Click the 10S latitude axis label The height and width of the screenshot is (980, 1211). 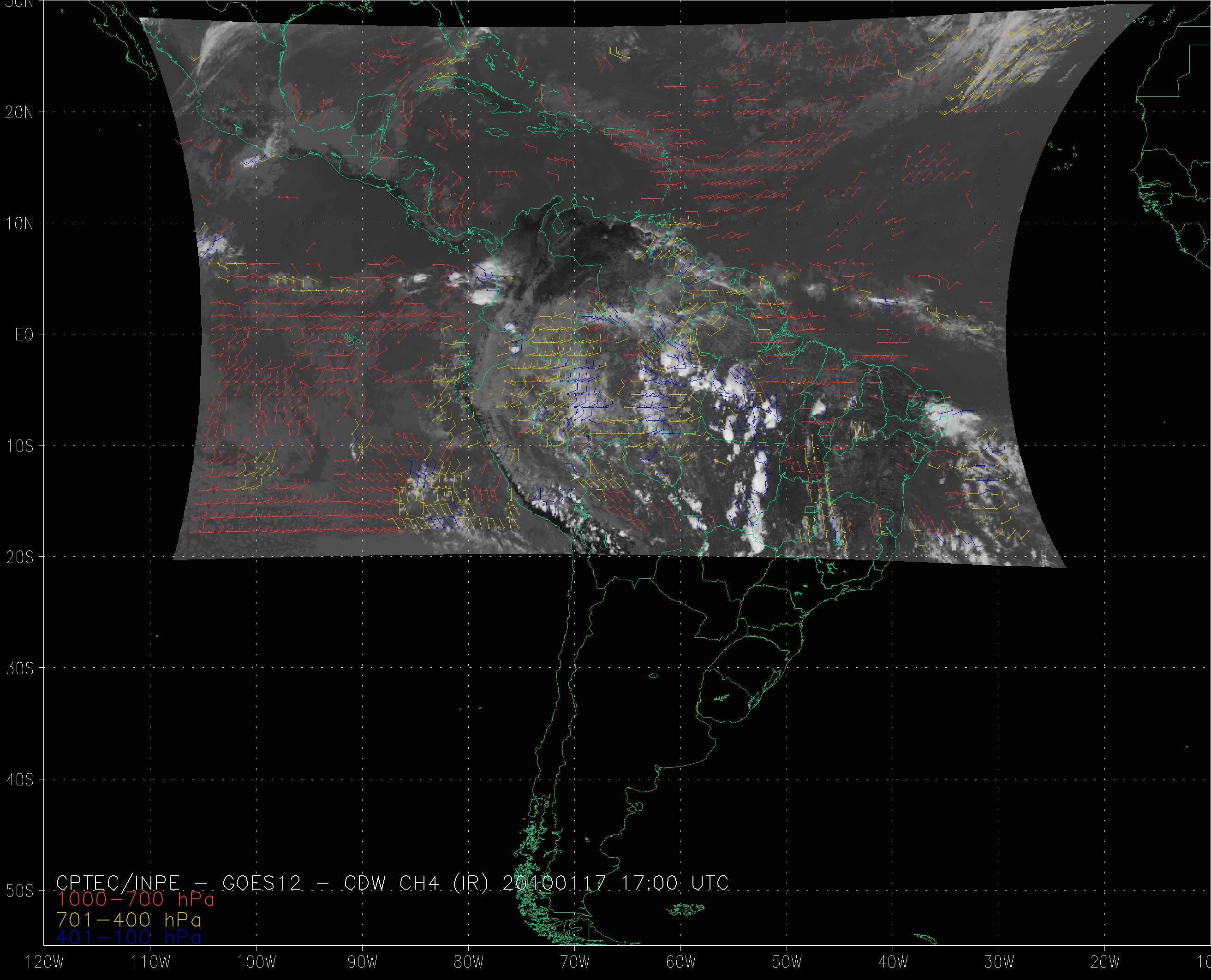(19, 446)
